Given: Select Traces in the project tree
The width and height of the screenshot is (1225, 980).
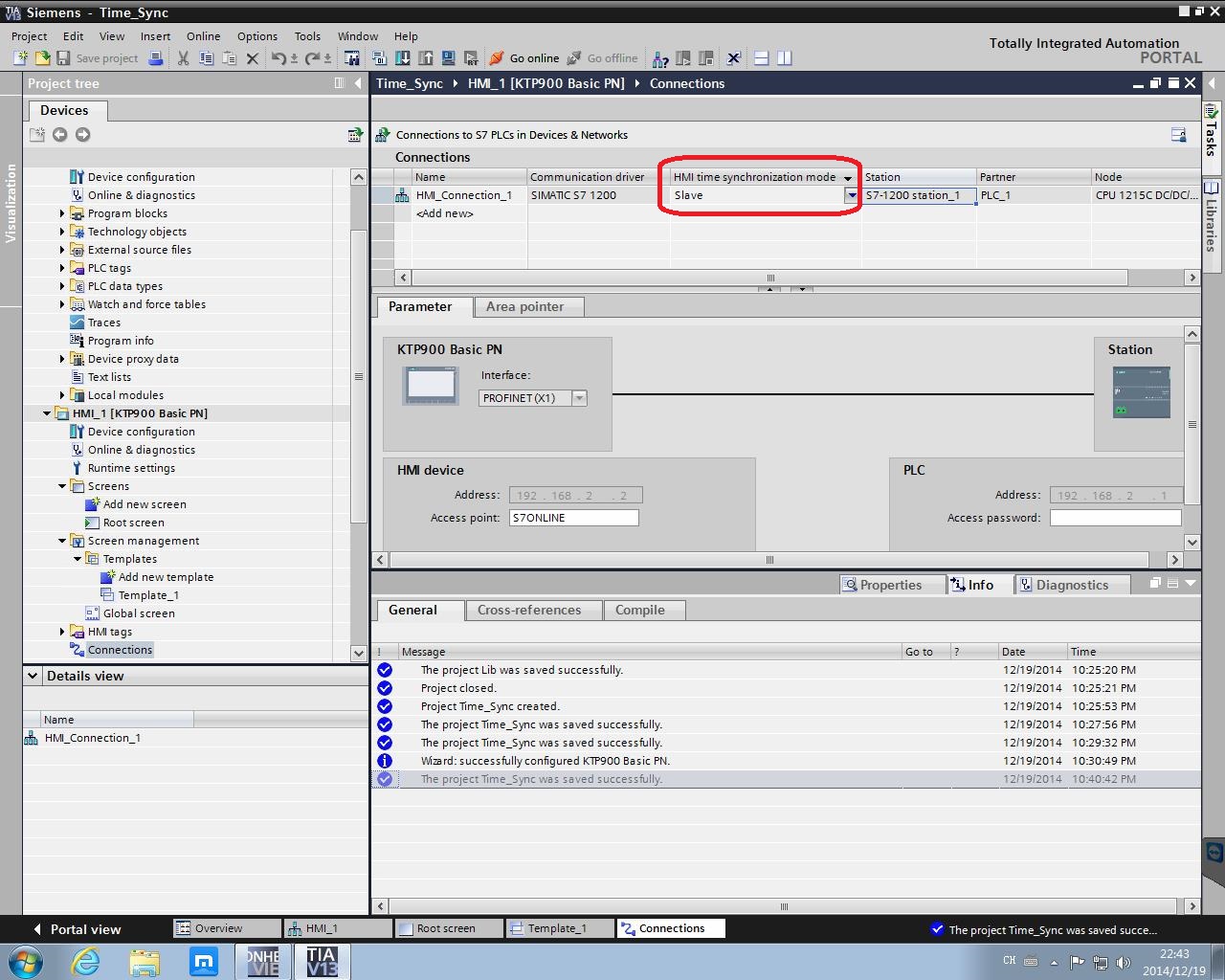Looking at the screenshot, I should pos(104,323).
